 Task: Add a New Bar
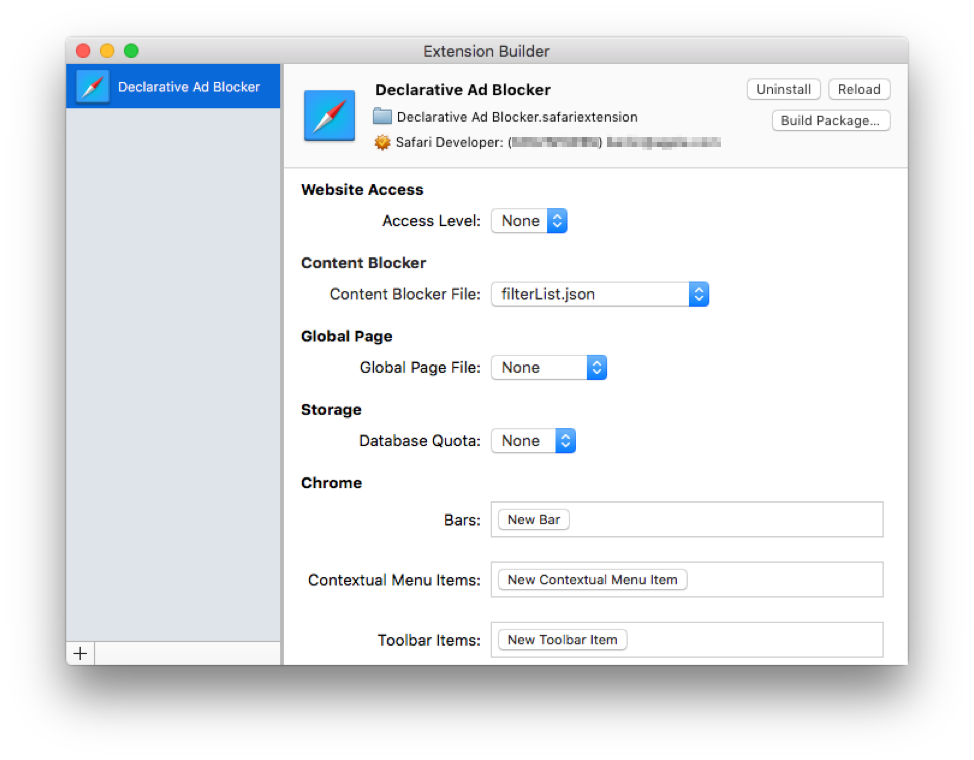pyautogui.click(x=534, y=520)
